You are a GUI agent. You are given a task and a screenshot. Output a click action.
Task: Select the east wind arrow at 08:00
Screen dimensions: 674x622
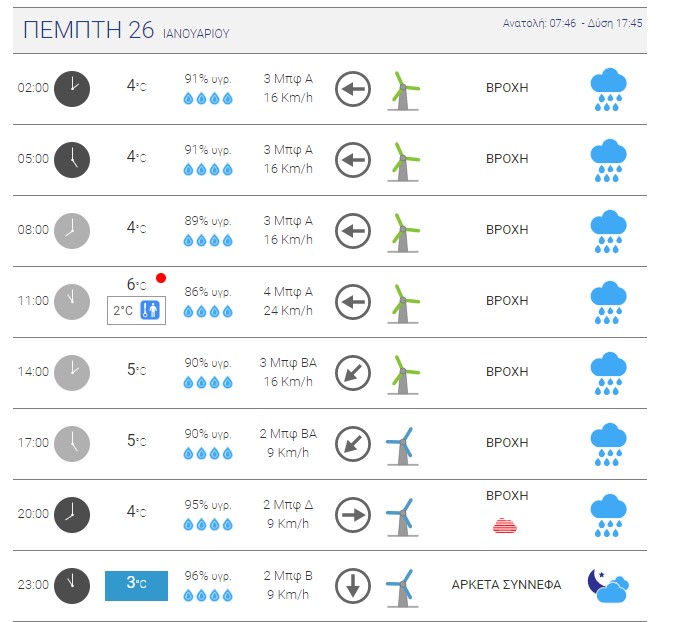pyautogui.click(x=353, y=231)
